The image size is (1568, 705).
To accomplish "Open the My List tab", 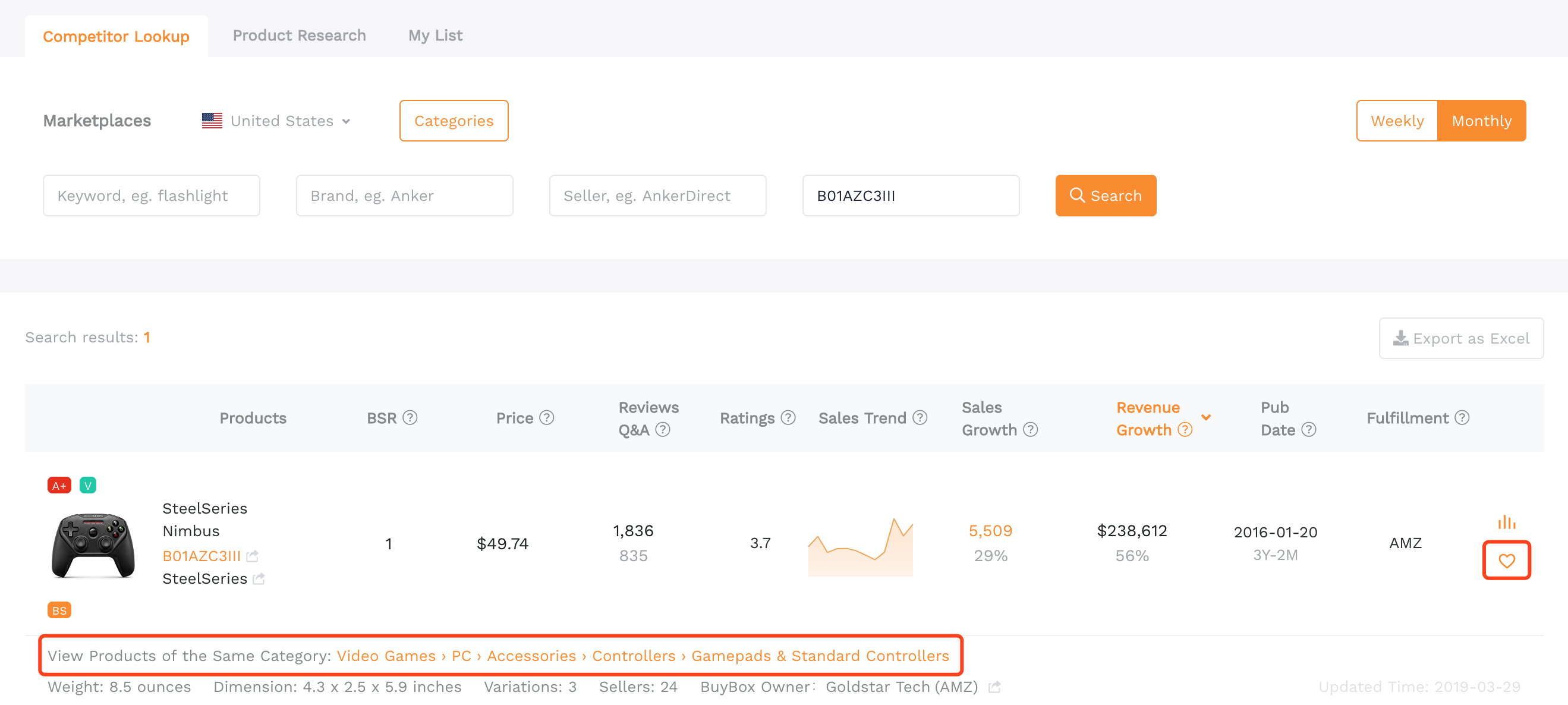I will click(x=435, y=35).
